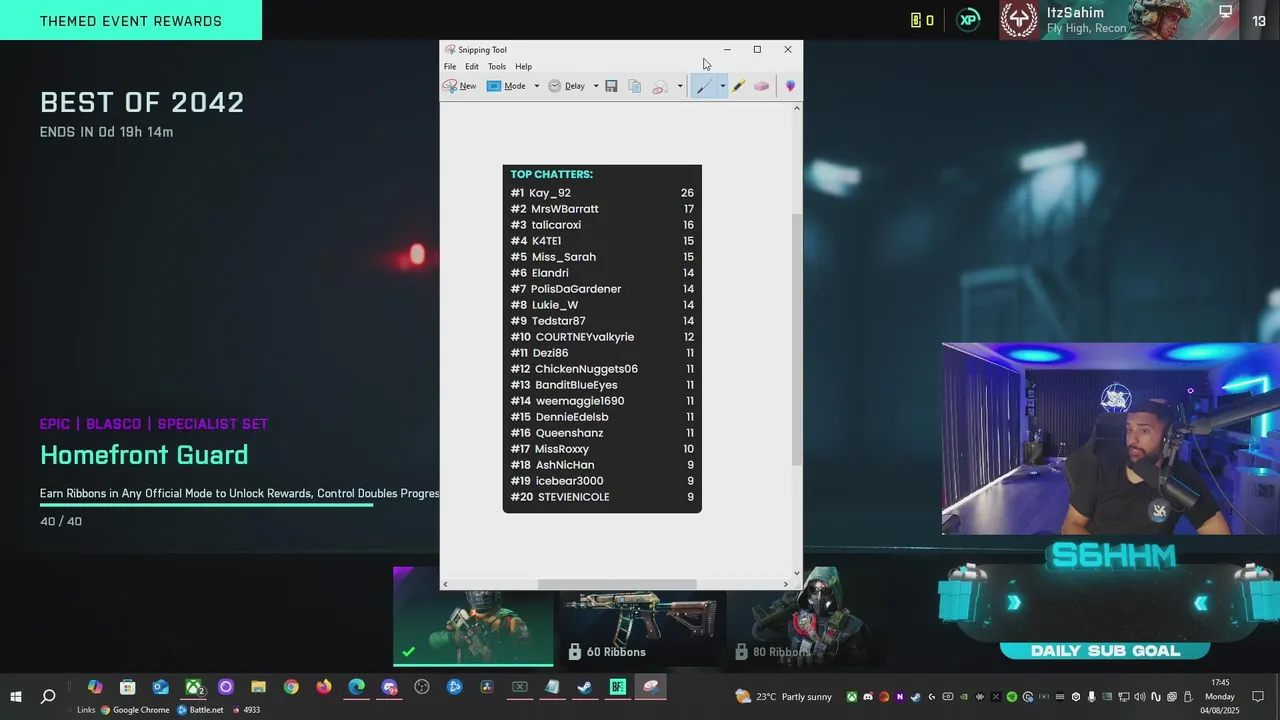Open the Help menu in Snipping Tool
The width and height of the screenshot is (1280, 720).
(x=523, y=66)
